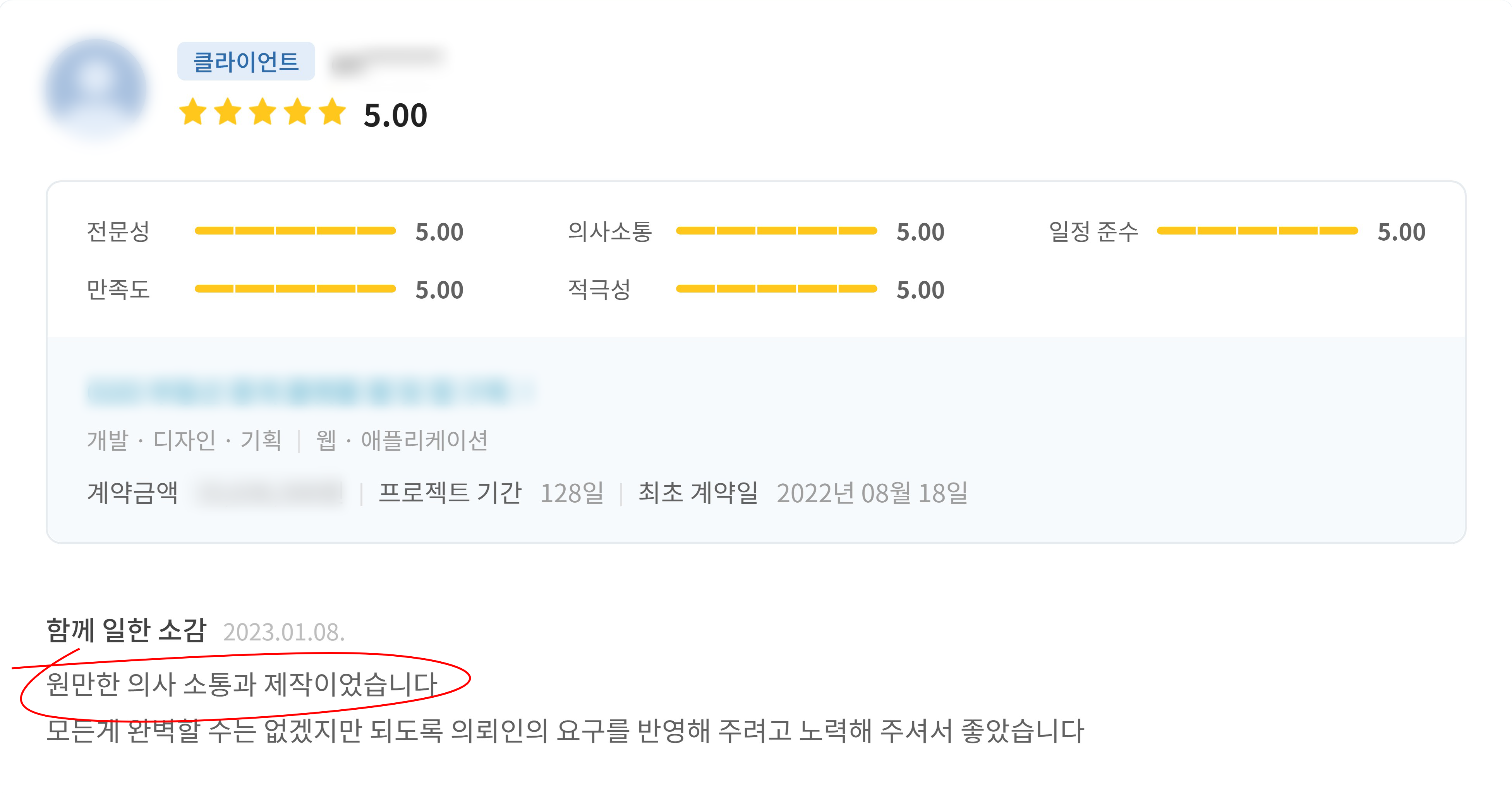
Task: Click the second yellow rating star
Action: click(228, 112)
